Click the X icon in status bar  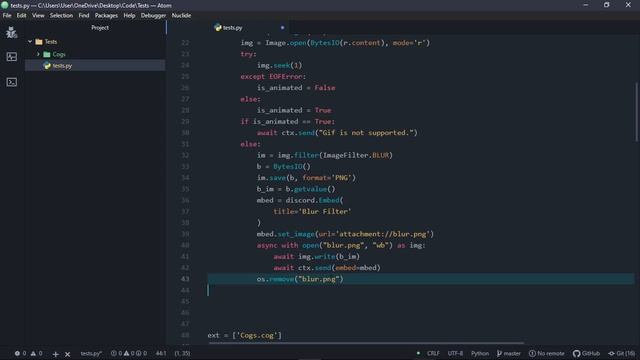(68, 354)
